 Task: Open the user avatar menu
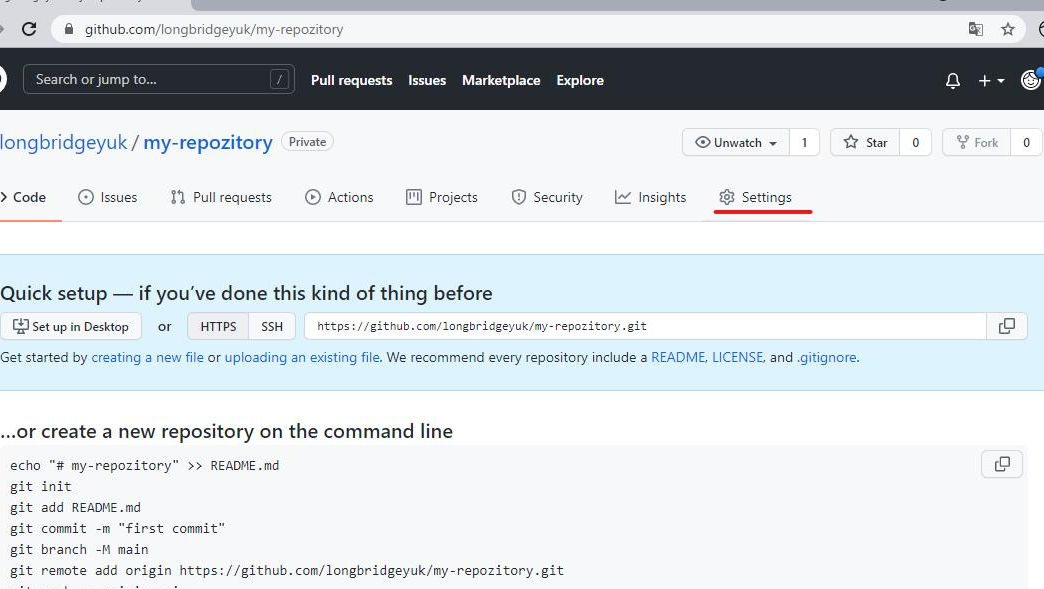[1030, 80]
